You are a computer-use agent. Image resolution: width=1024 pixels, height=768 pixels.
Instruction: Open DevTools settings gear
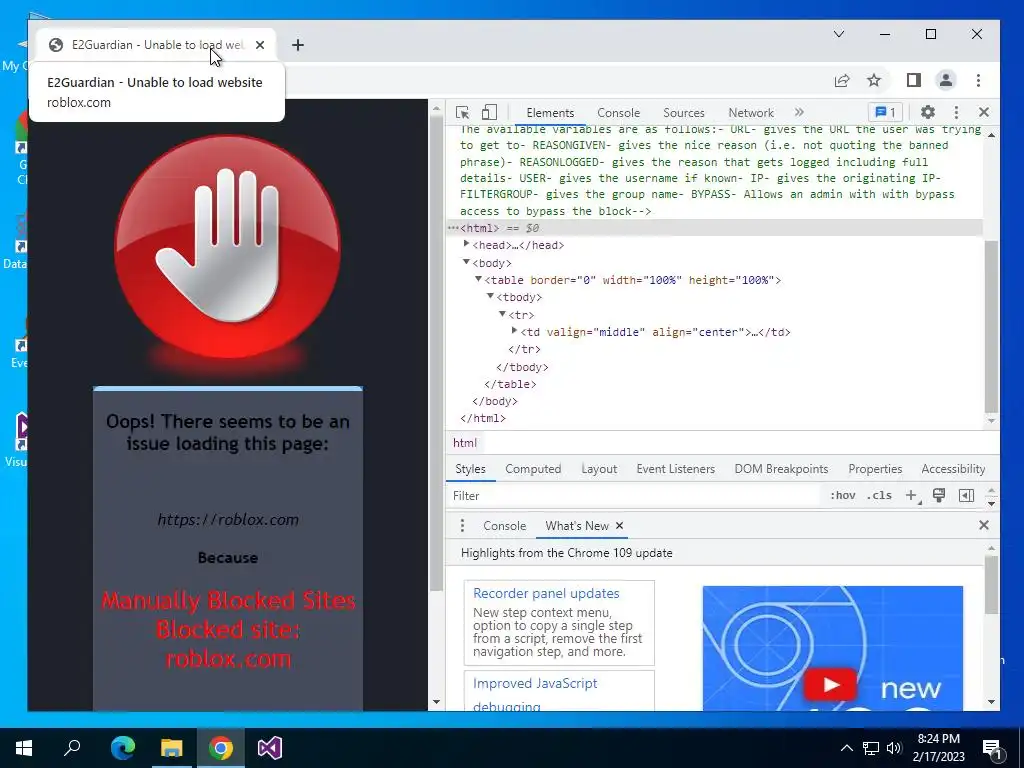(927, 112)
